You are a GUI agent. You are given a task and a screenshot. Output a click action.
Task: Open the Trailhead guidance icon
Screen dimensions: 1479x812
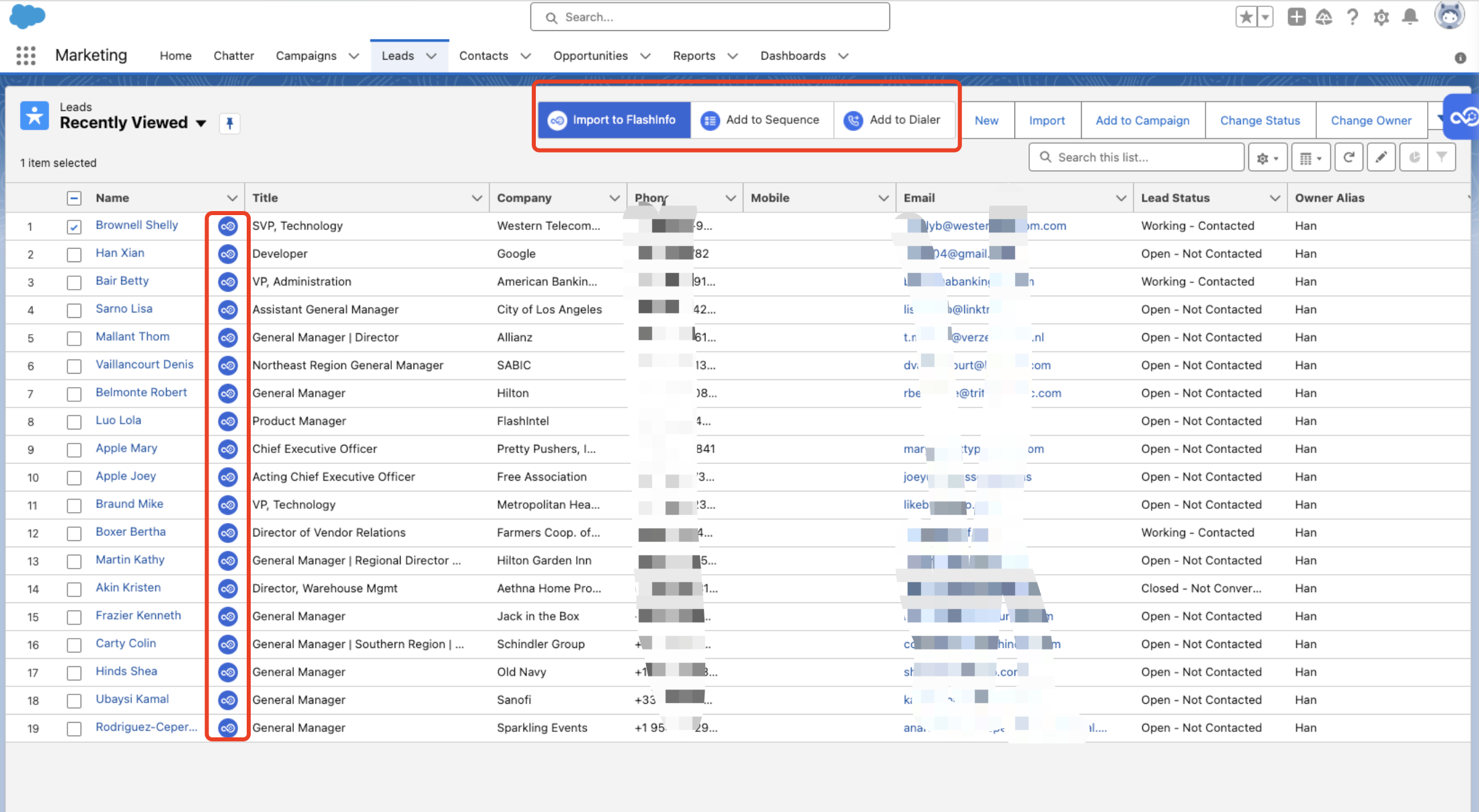click(1324, 17)
